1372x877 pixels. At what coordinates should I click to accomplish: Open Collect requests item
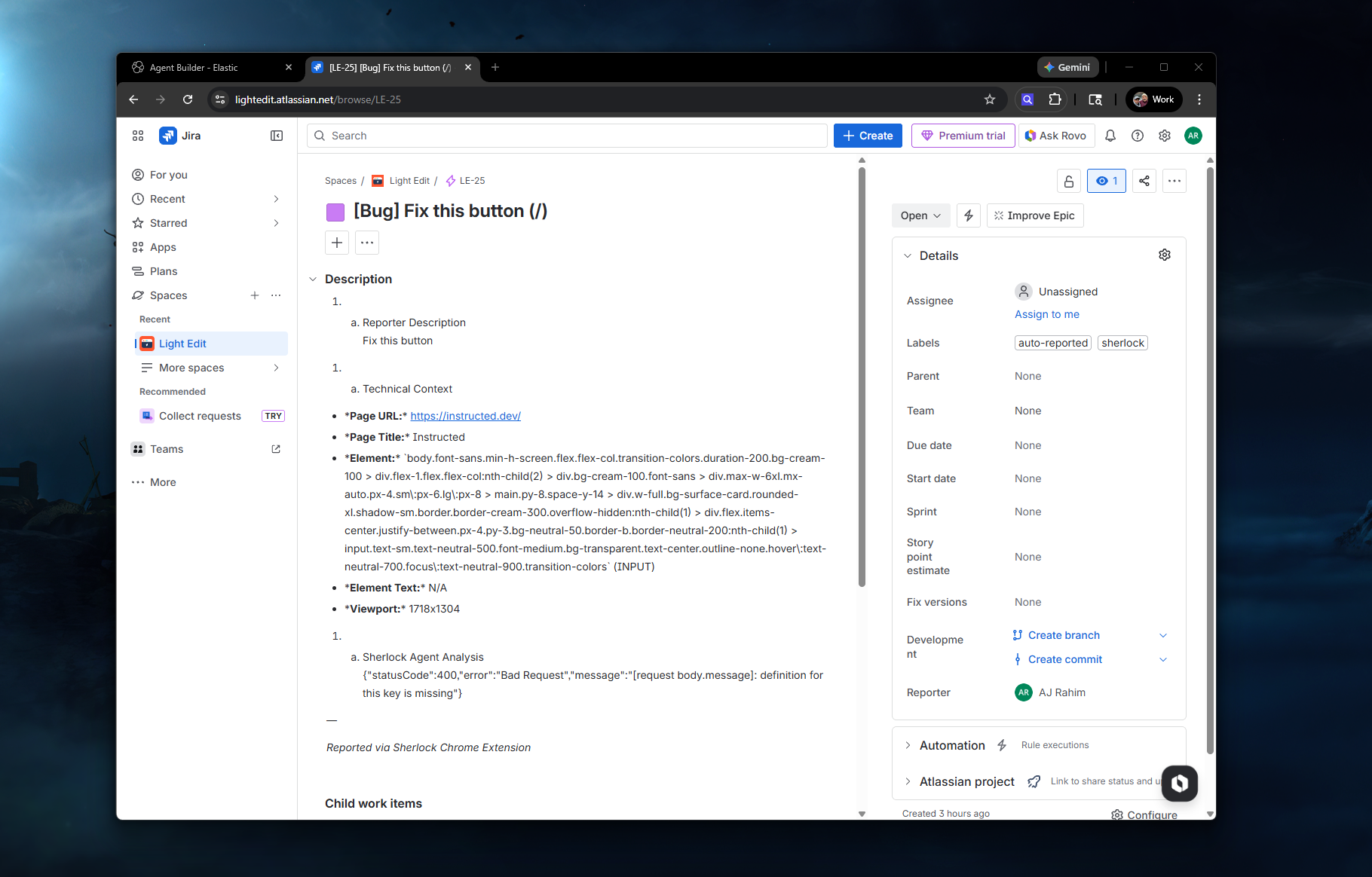tap(211, 416)
